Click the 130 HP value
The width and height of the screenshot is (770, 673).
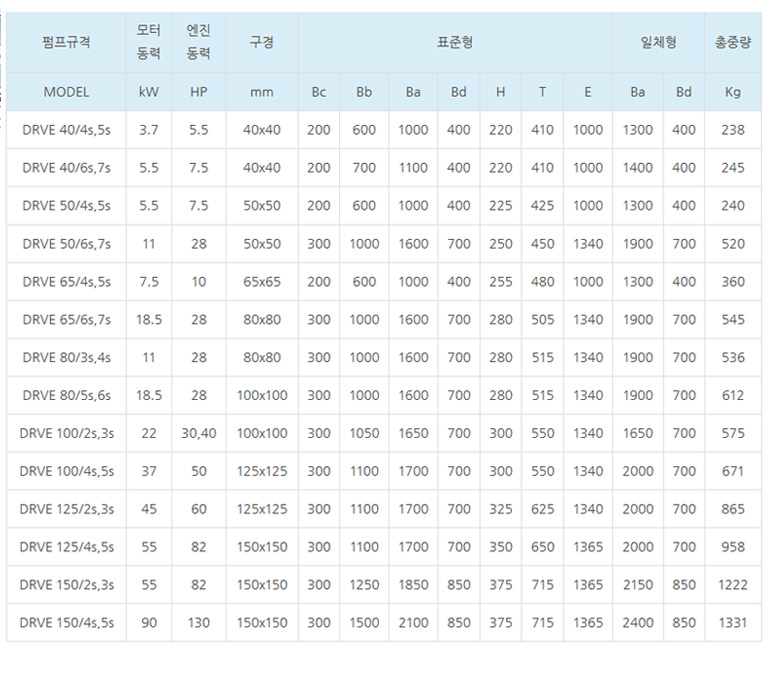[x=198, y=623]
